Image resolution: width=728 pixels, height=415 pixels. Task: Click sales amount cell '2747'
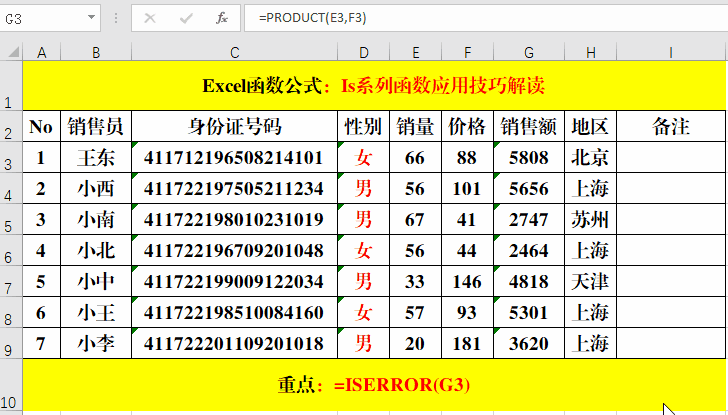[529, 220]
